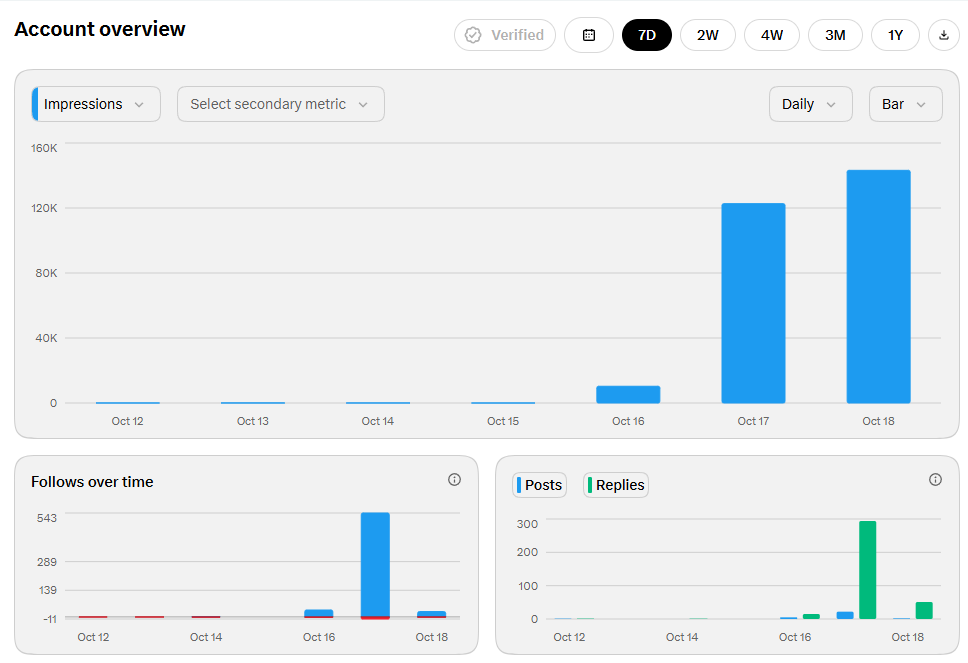Click the tallest blue follows bar
This screenshot has width=968, height=663.
(375, 564)
